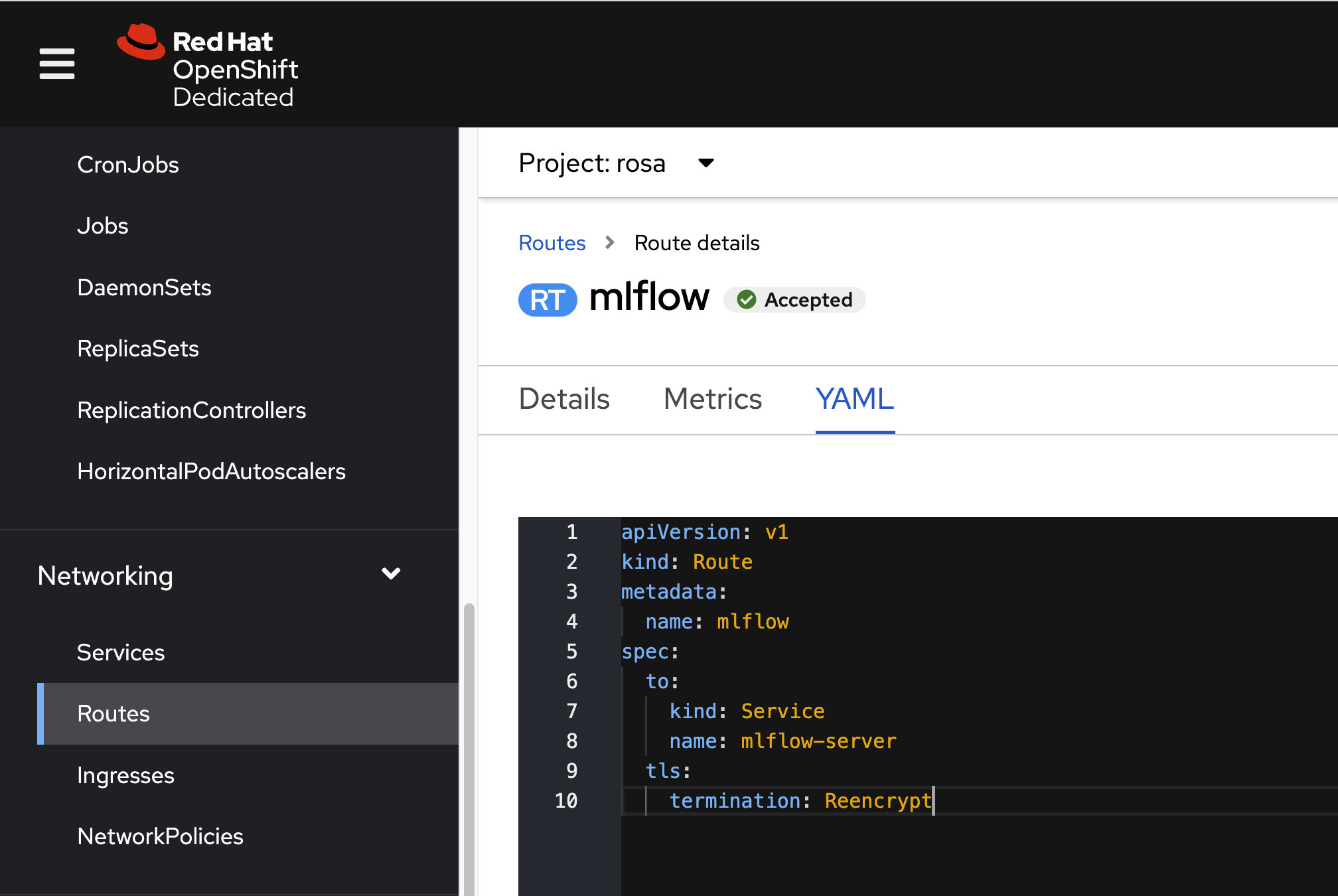Open ReplicaSets in the sidebar
The image size is (1338, 896).
point(138,348)
